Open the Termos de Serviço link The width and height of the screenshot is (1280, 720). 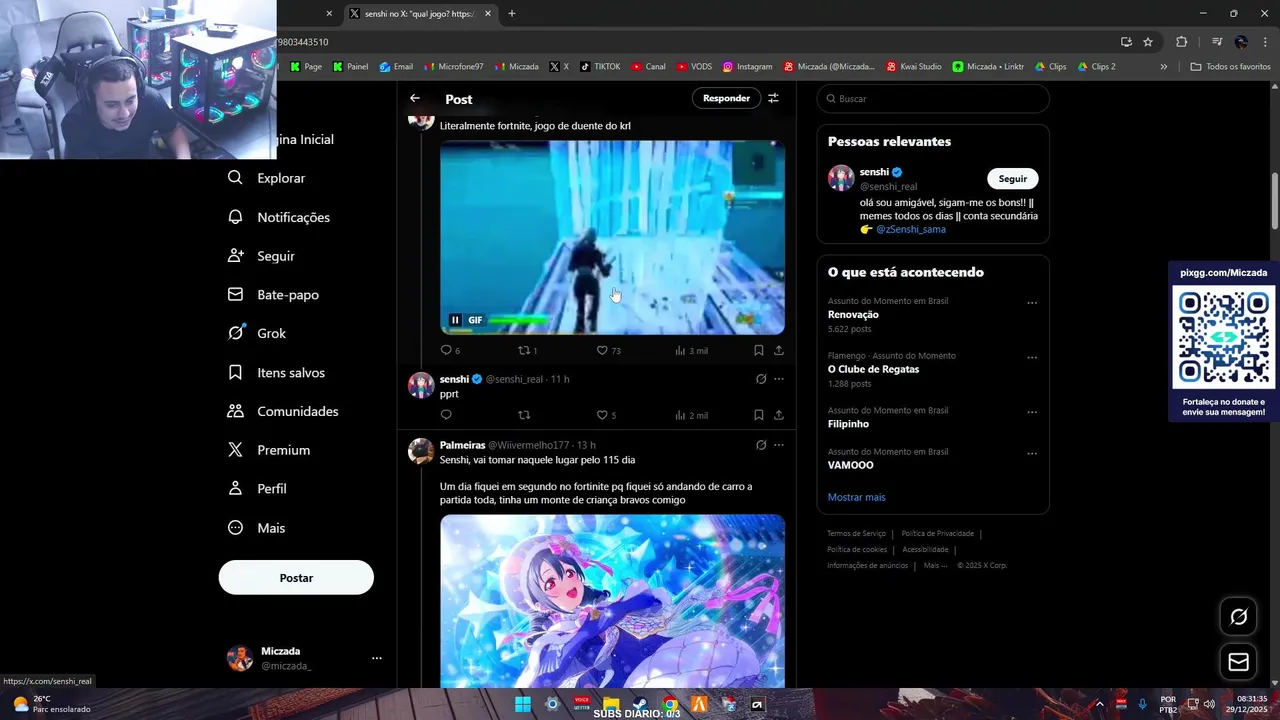[856, 534]
